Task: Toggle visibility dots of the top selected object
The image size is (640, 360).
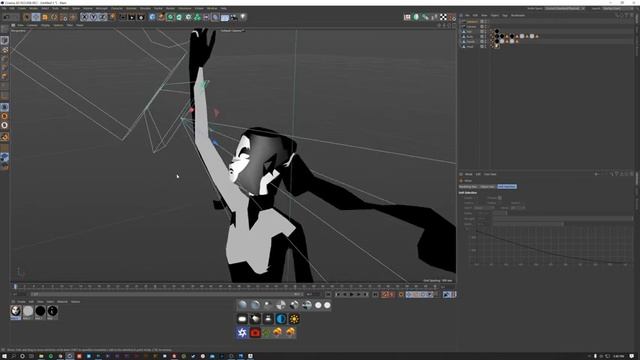Action: pos(486,21)
